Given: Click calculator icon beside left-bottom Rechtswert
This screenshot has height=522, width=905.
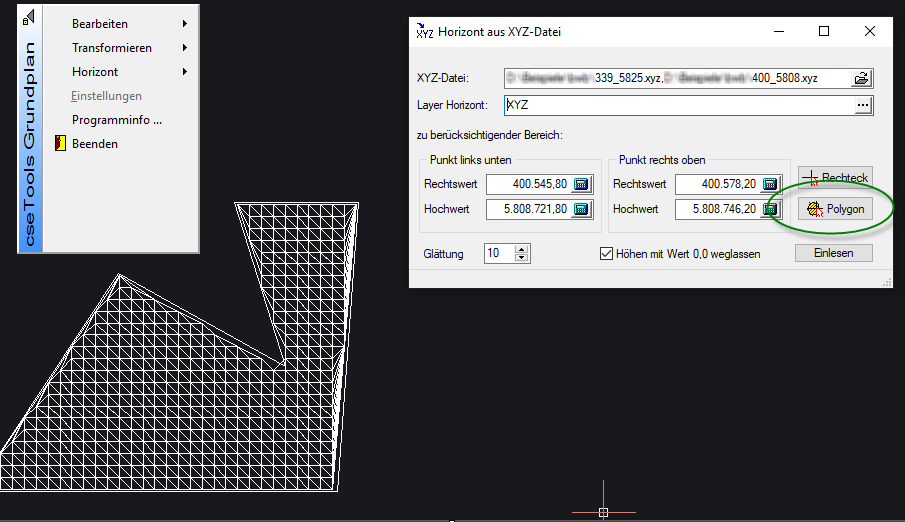Looking at the screenshot, I should tap(582, 184).
